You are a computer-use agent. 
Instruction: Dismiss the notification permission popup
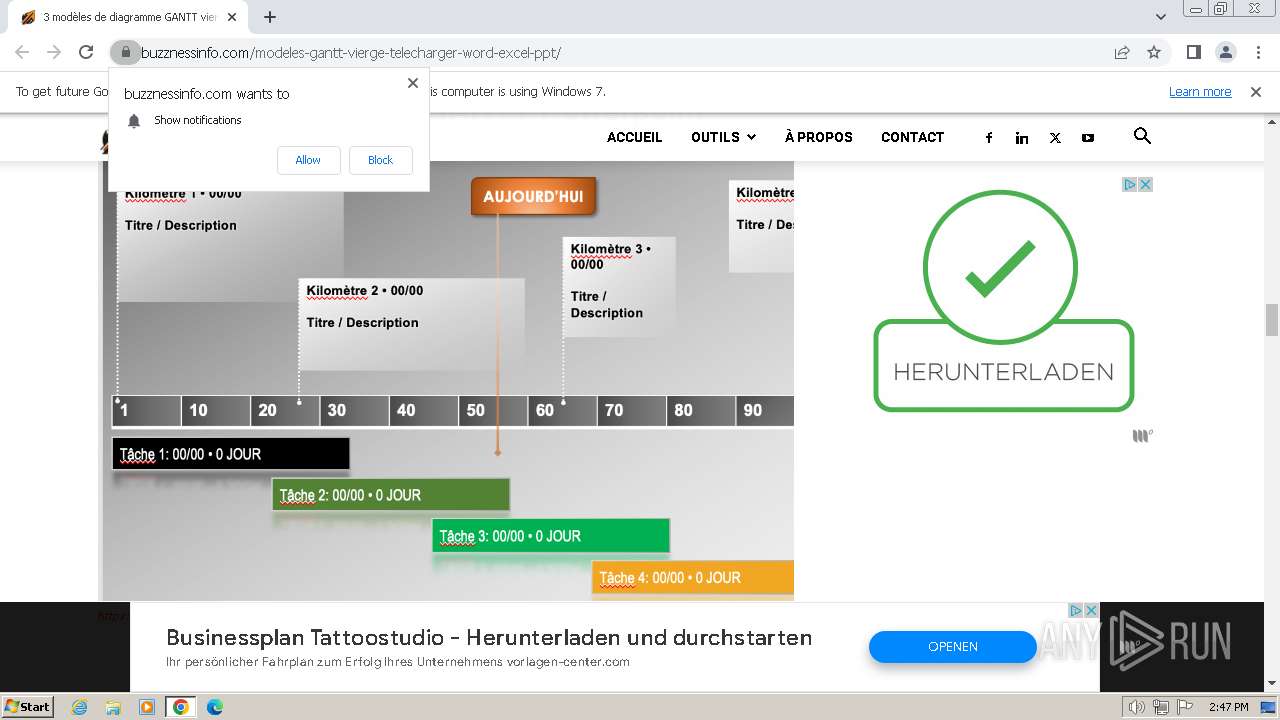[413, 83]
